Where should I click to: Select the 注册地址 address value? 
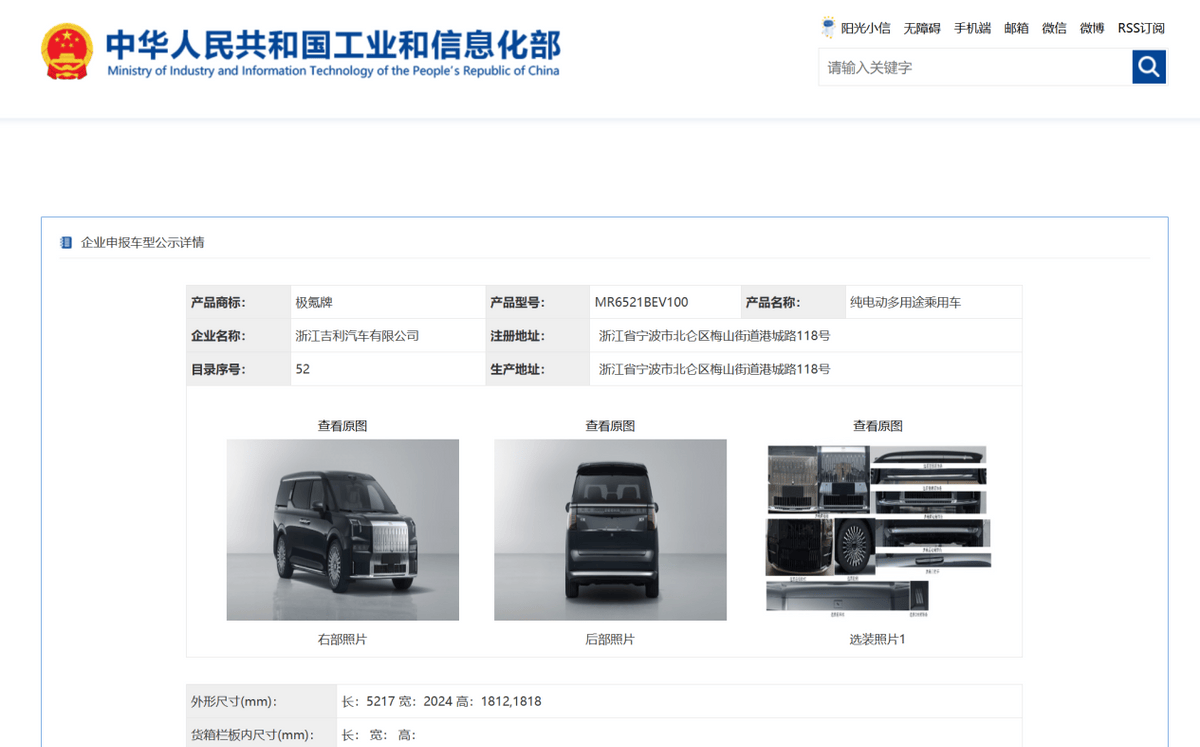click(x=714, y=336)
